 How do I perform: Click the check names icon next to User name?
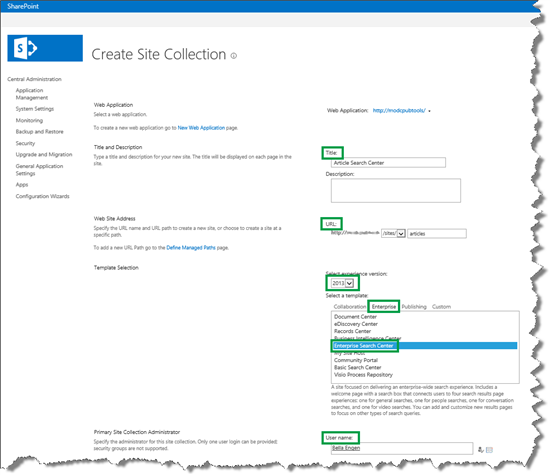coord(481,449)
